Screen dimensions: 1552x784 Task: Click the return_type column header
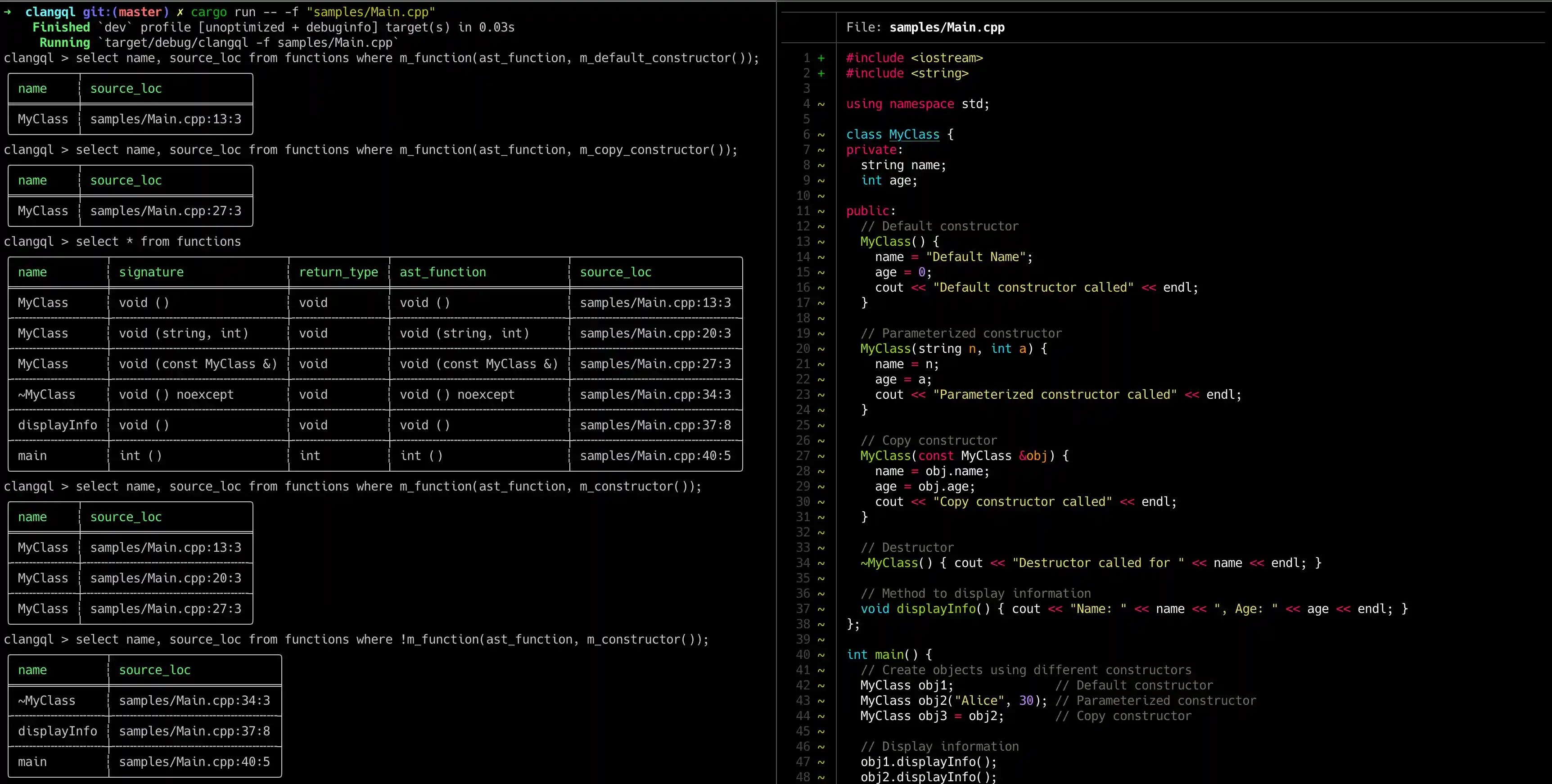pos(338,272)
